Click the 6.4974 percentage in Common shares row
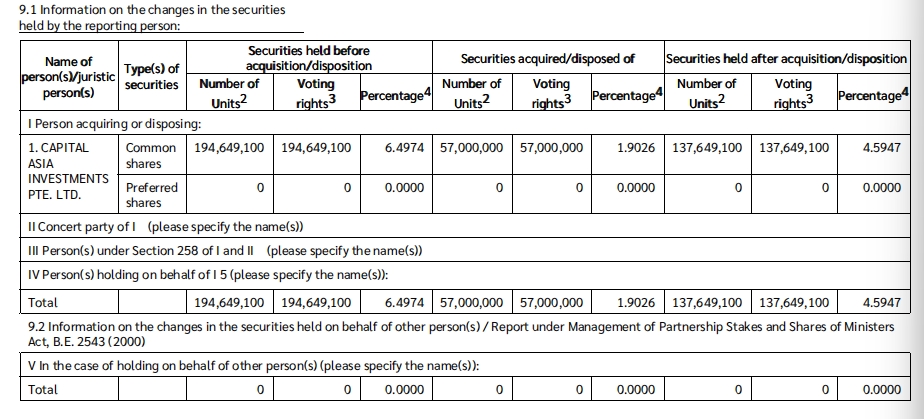Viewport: 924px width, 419px height. pyautogui.click(x=404, y=147)
